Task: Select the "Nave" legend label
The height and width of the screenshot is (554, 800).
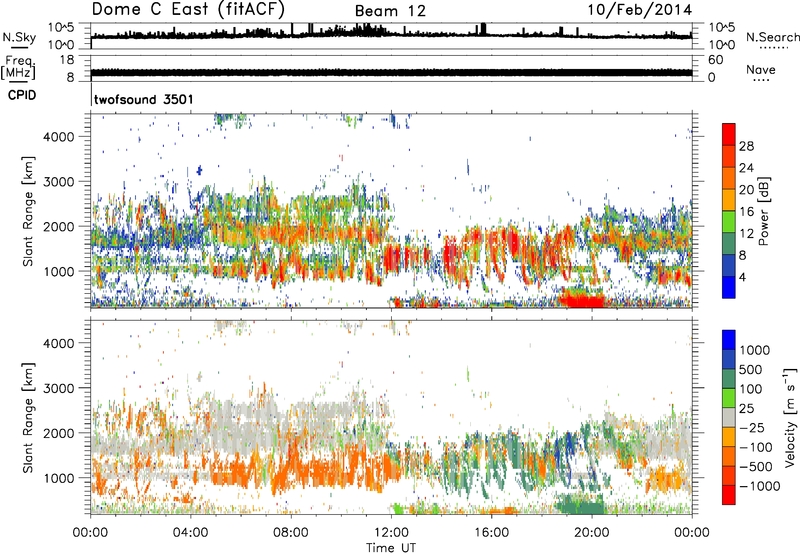Action: [x=761, y=70]
